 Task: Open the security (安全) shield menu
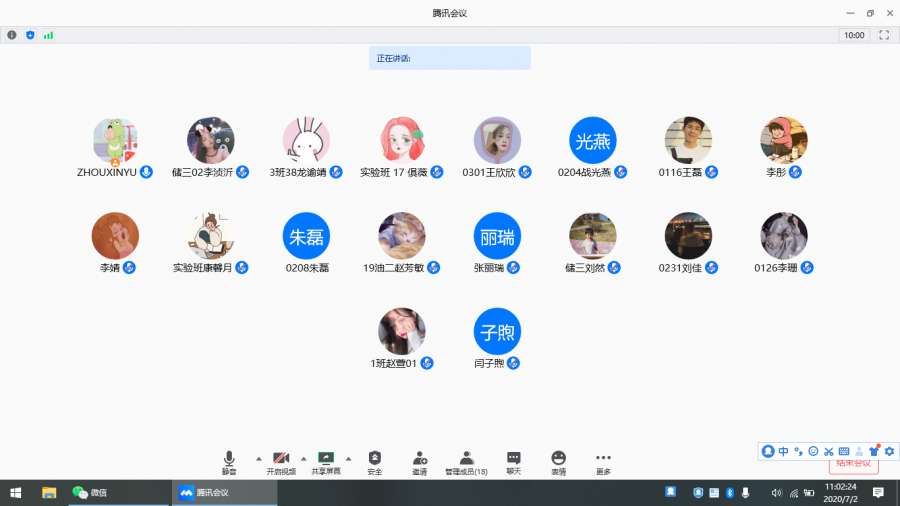(x=375, y=461)
